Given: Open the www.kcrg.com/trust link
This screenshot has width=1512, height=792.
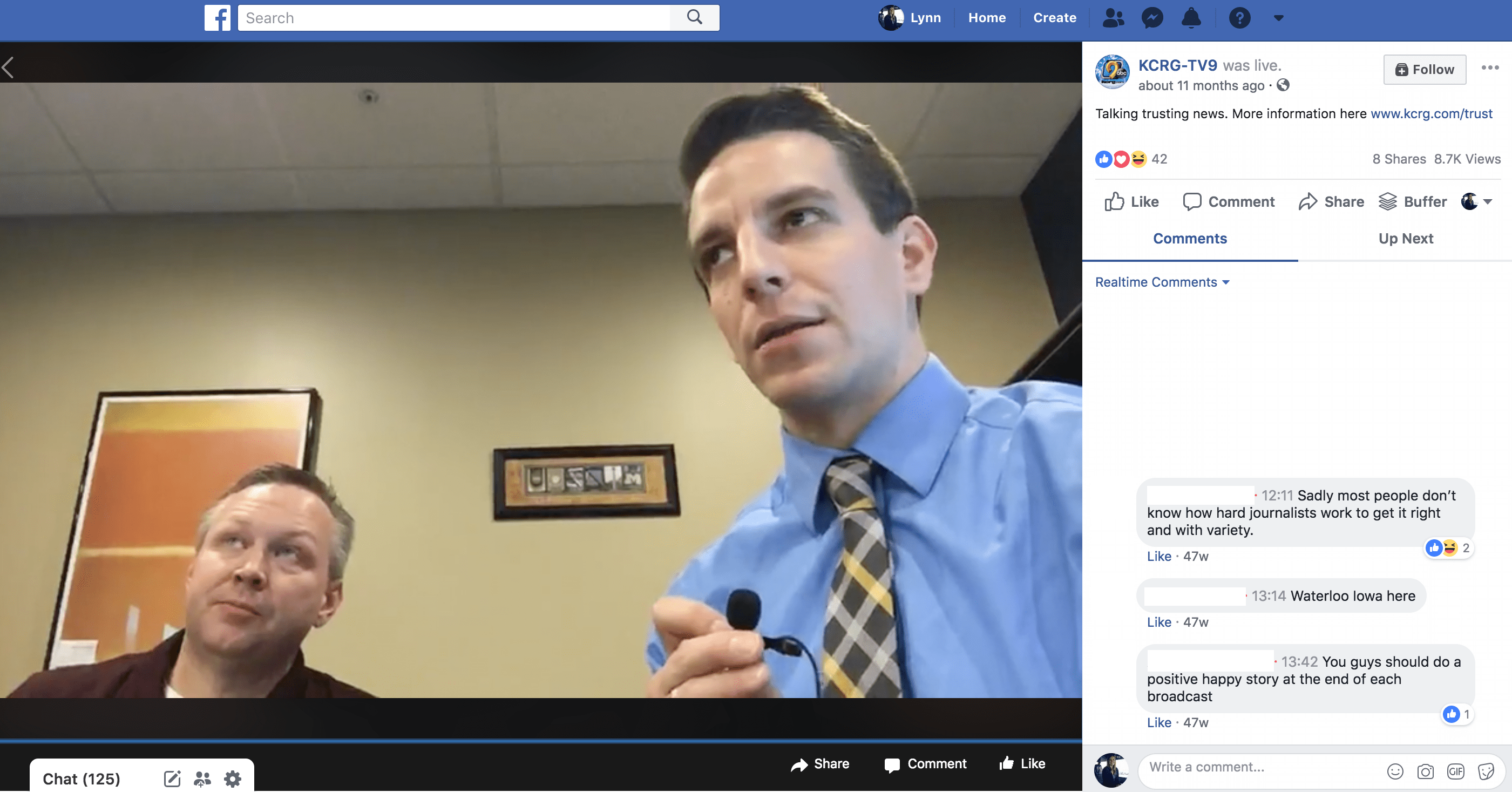Looking at the screenshot, I should point(1431,113).
